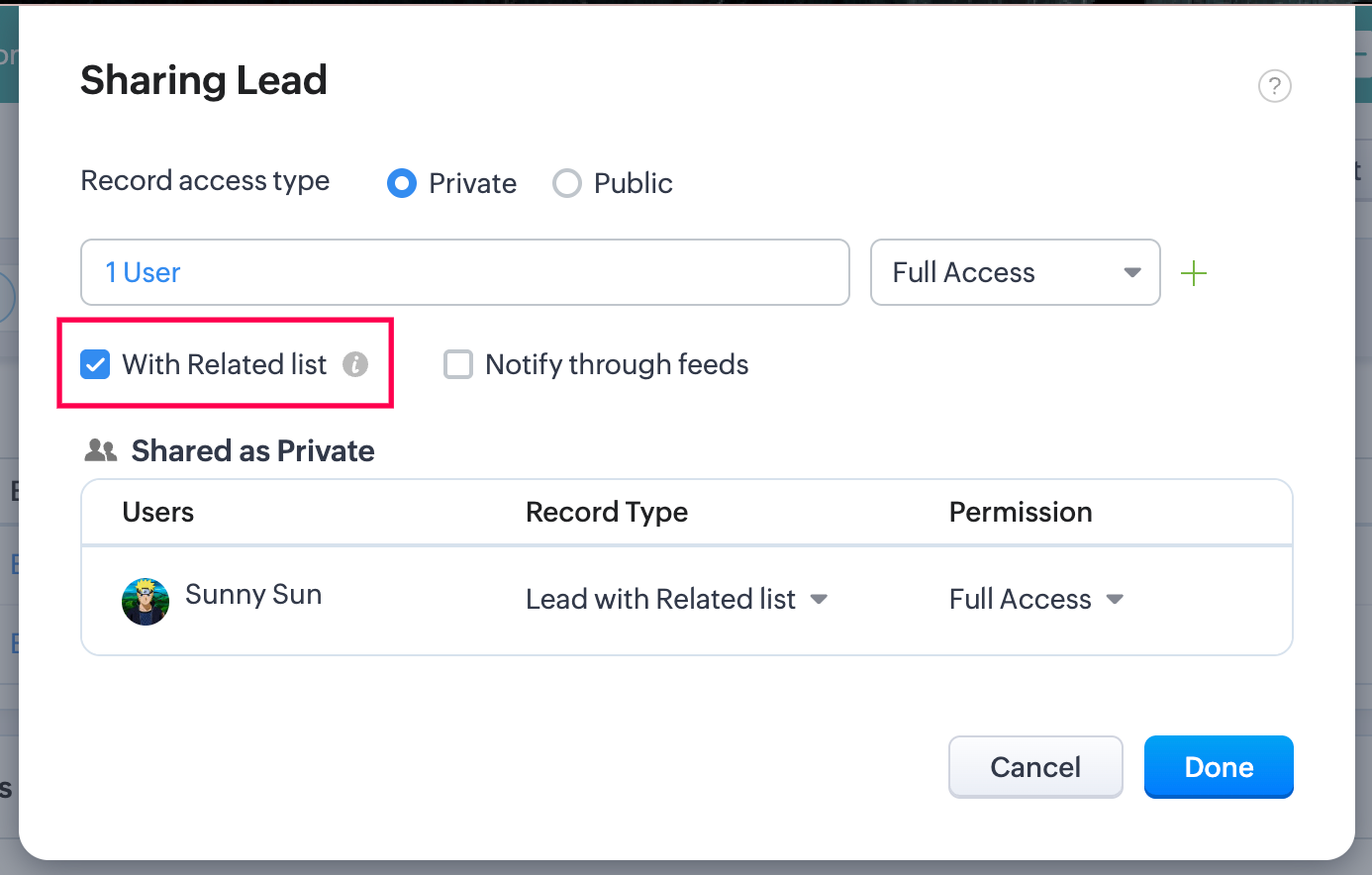Enable Notify through feeds checkbox
Screen dimensions: 1372x875
coord(458,364)
